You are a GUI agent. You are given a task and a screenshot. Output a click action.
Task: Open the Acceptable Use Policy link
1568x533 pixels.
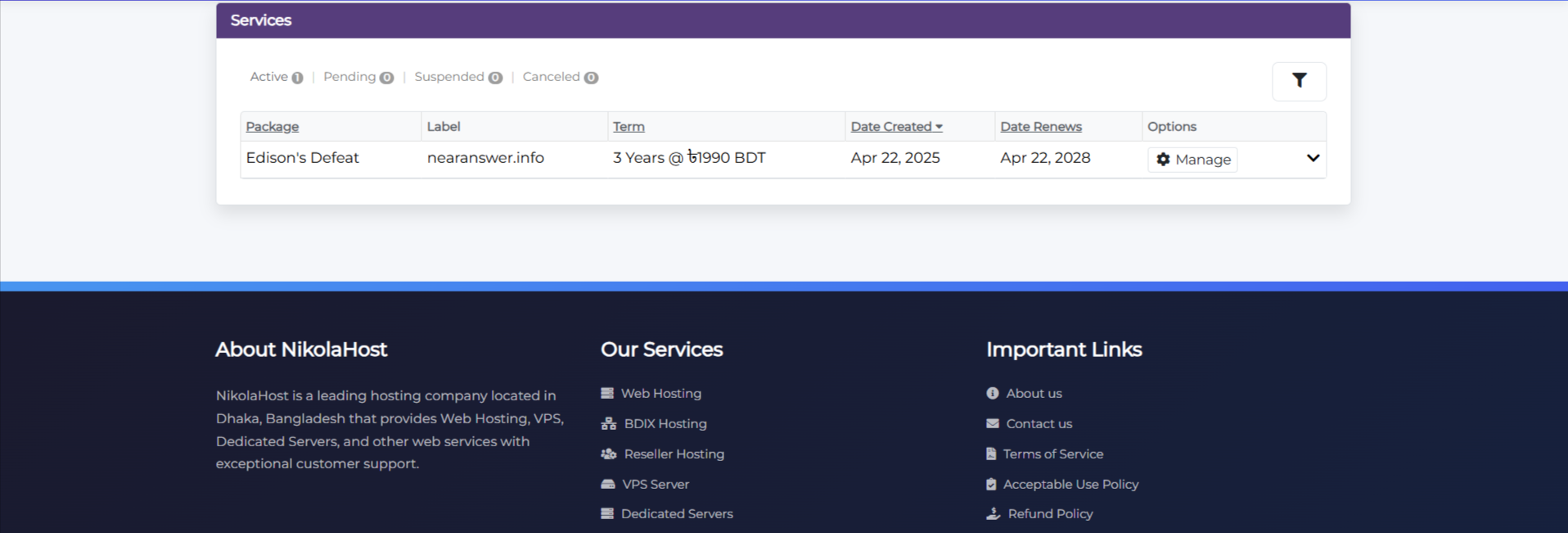click(1070, 485)
